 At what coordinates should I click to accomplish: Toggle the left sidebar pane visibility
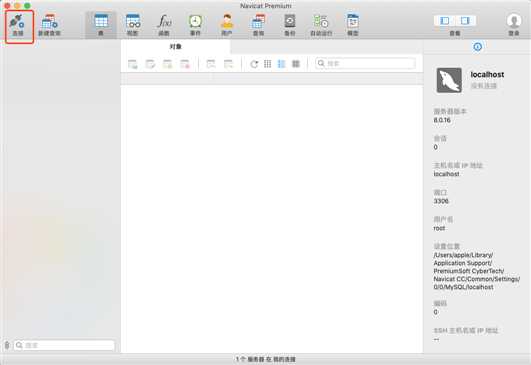tap(445, 21)
